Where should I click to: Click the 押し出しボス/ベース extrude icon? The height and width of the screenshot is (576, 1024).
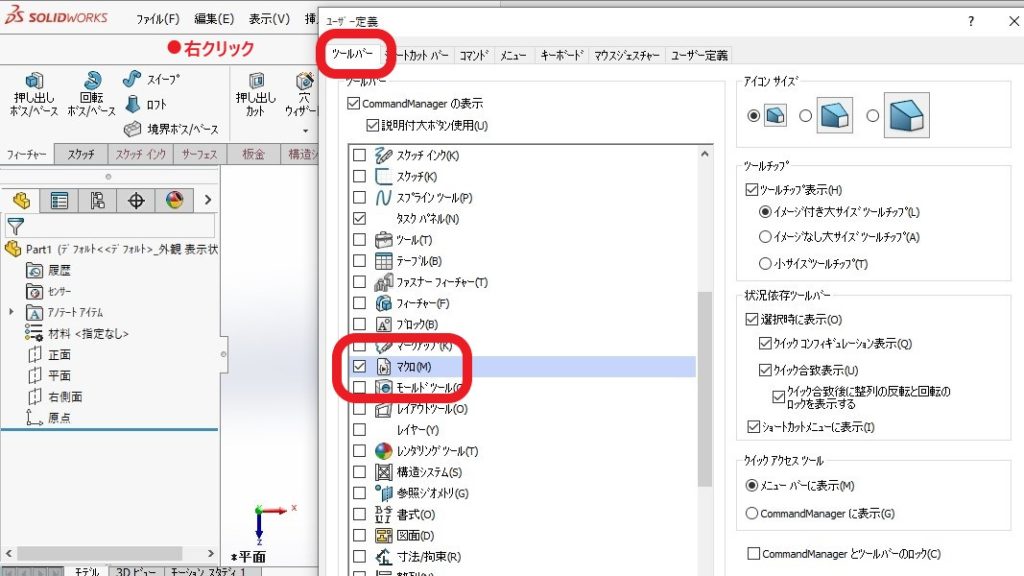[x=35, y=82]
